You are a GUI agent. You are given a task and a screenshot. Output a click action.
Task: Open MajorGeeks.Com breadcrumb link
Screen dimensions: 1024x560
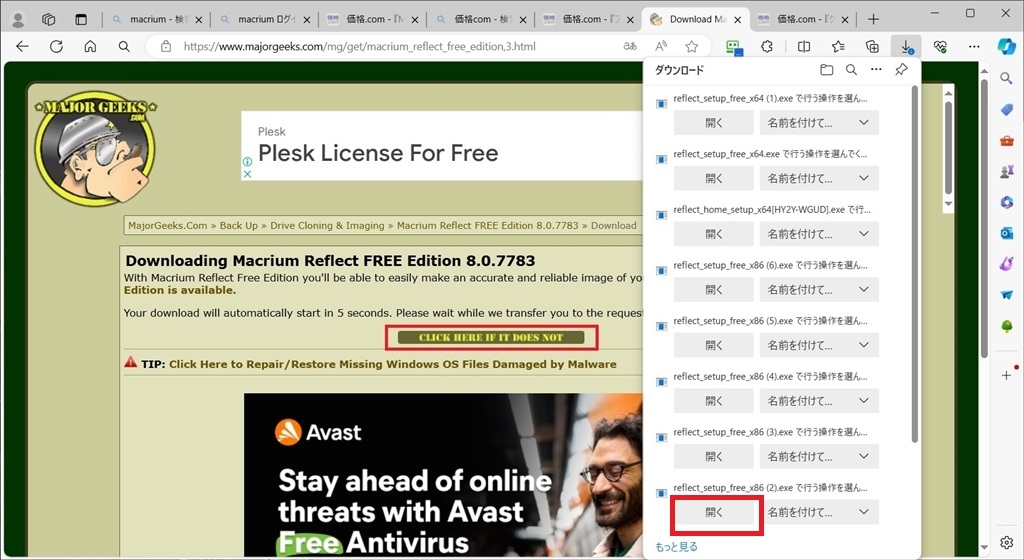(168, 225)
